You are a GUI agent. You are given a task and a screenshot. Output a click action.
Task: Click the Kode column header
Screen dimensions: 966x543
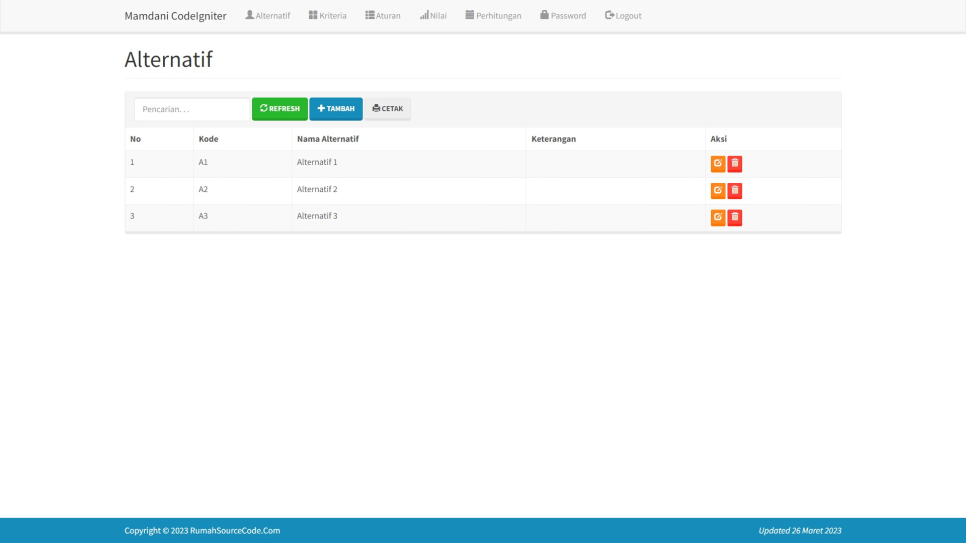[208, 139]
